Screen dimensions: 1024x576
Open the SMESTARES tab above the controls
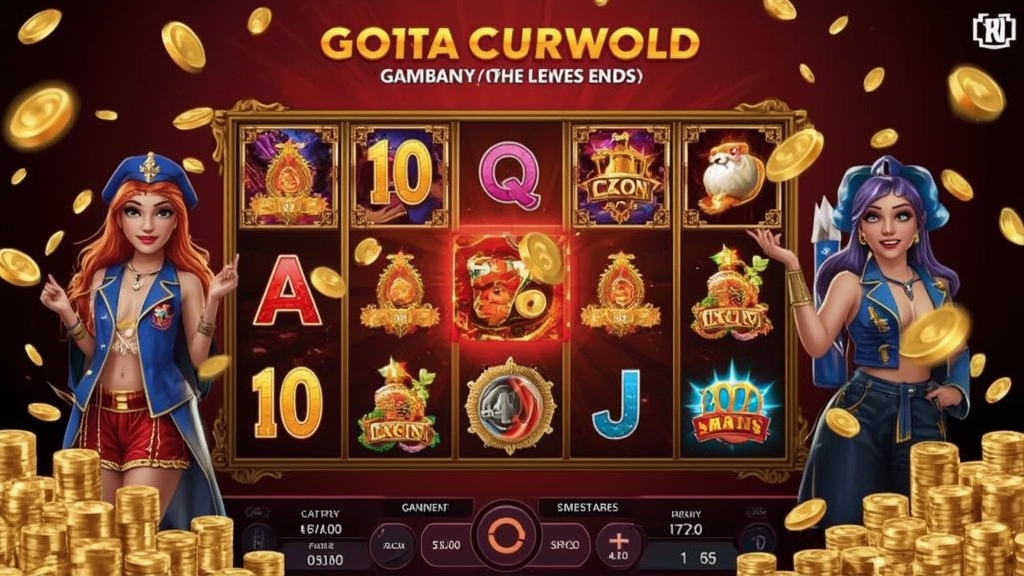[587, 507]
